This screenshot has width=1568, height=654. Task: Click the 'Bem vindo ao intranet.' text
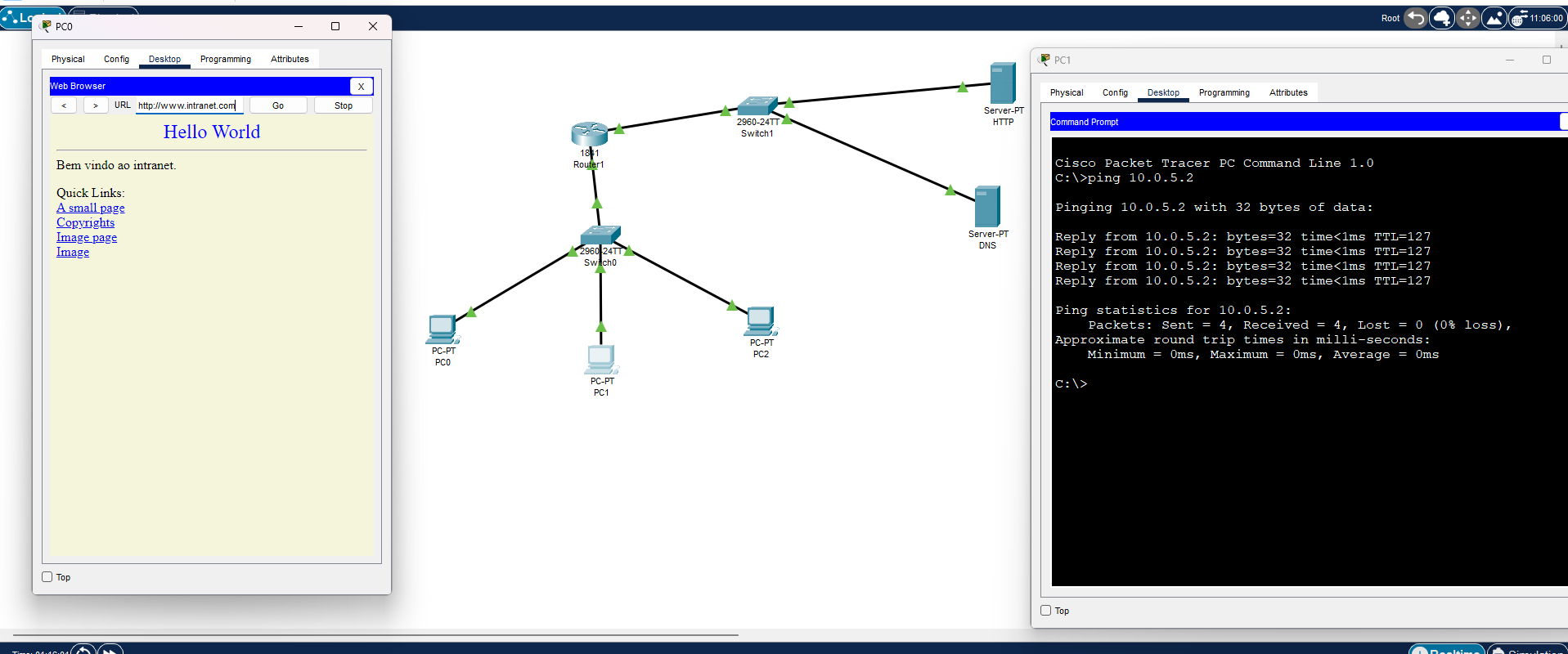(116, 165)
